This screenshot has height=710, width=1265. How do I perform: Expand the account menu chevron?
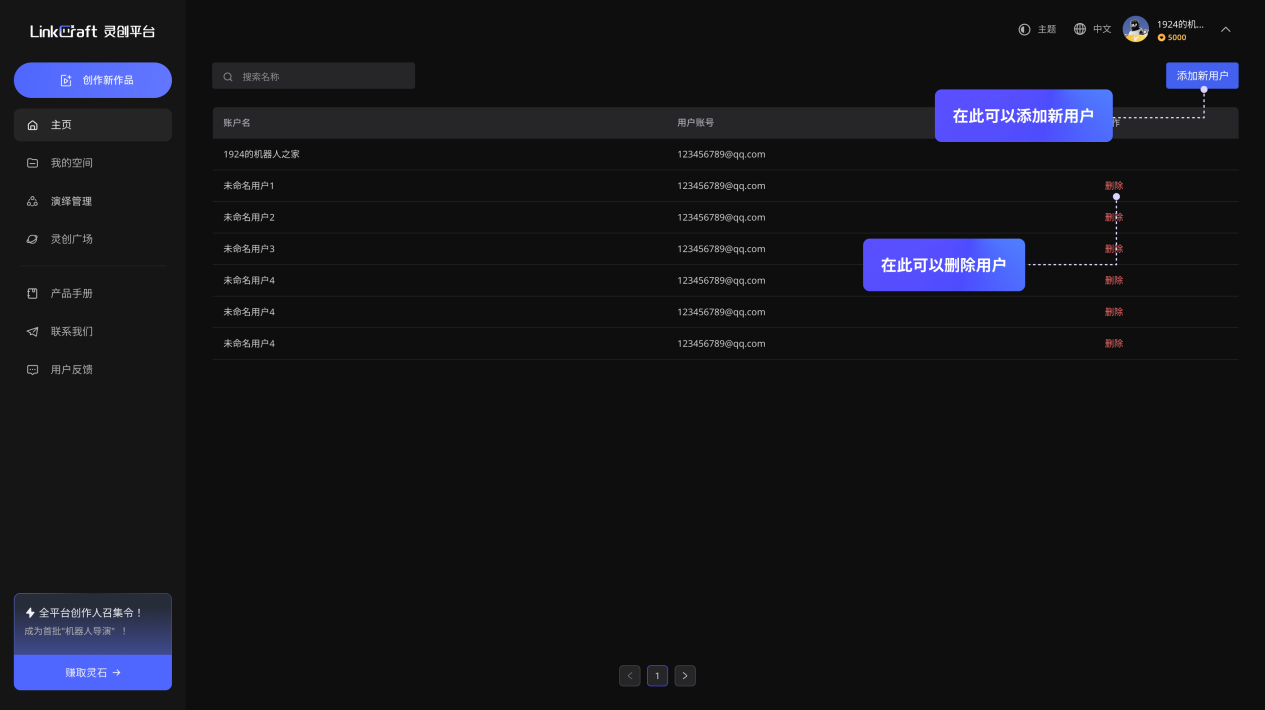(1225, 29)
